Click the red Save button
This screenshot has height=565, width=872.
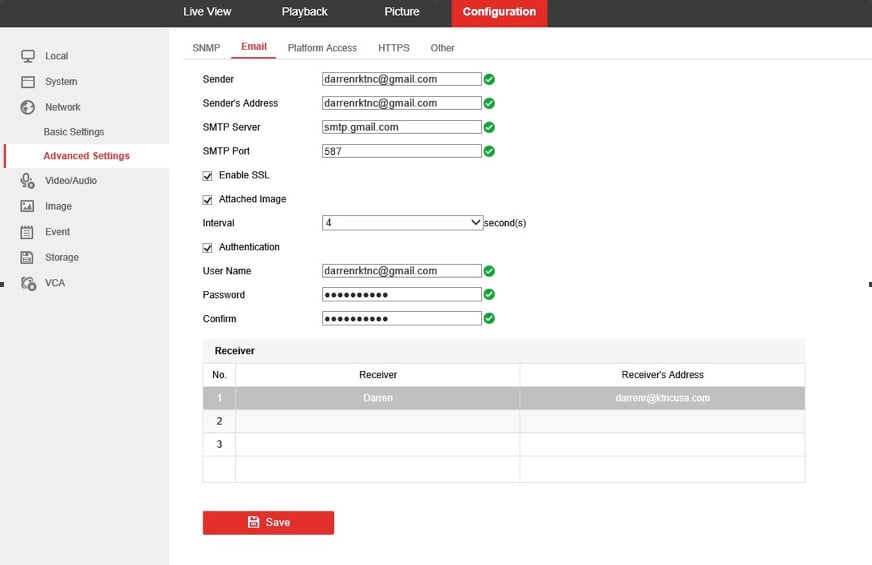pos(268,522)
